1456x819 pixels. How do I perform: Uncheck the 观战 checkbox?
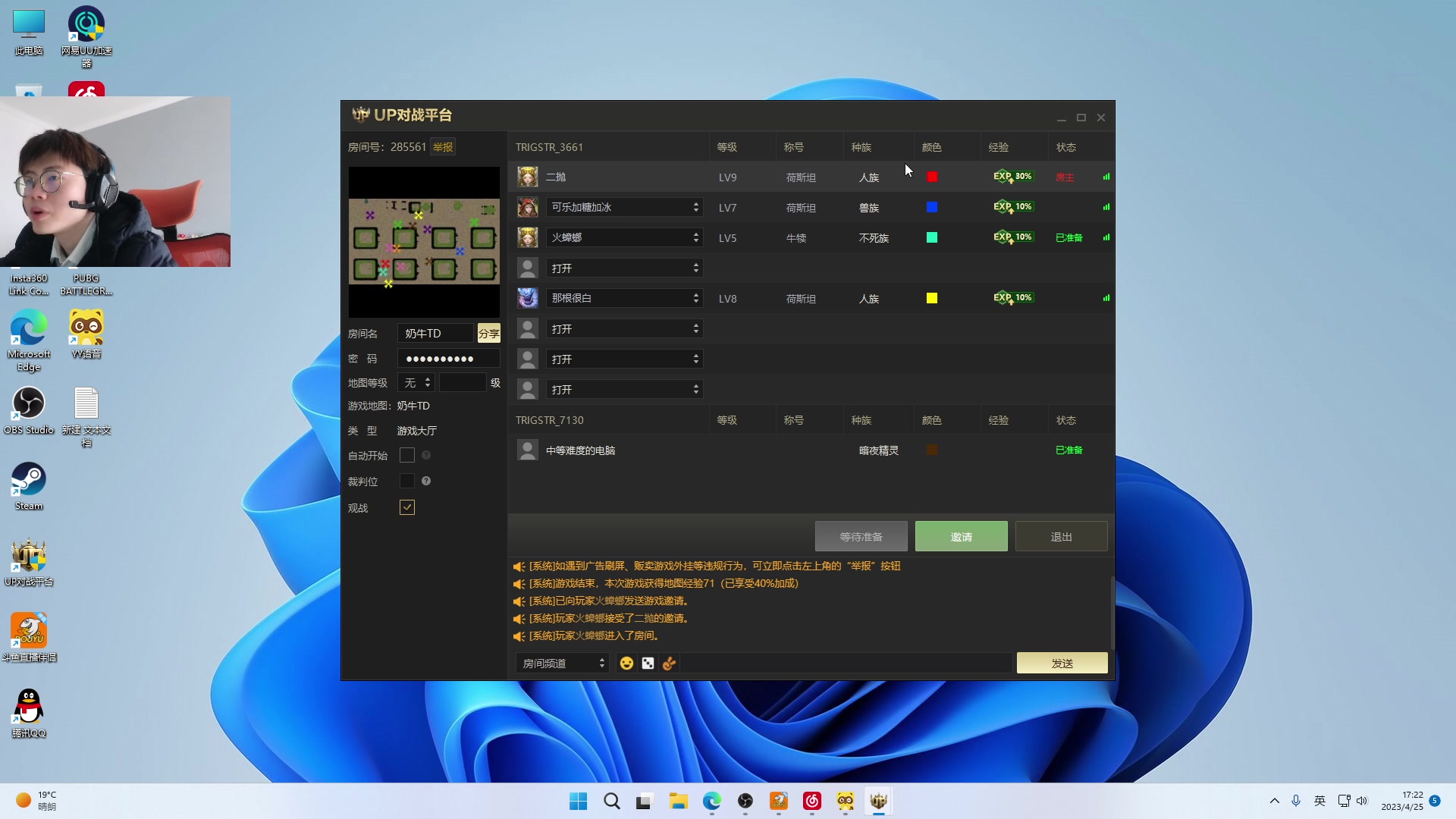click(x=407, y=507)
